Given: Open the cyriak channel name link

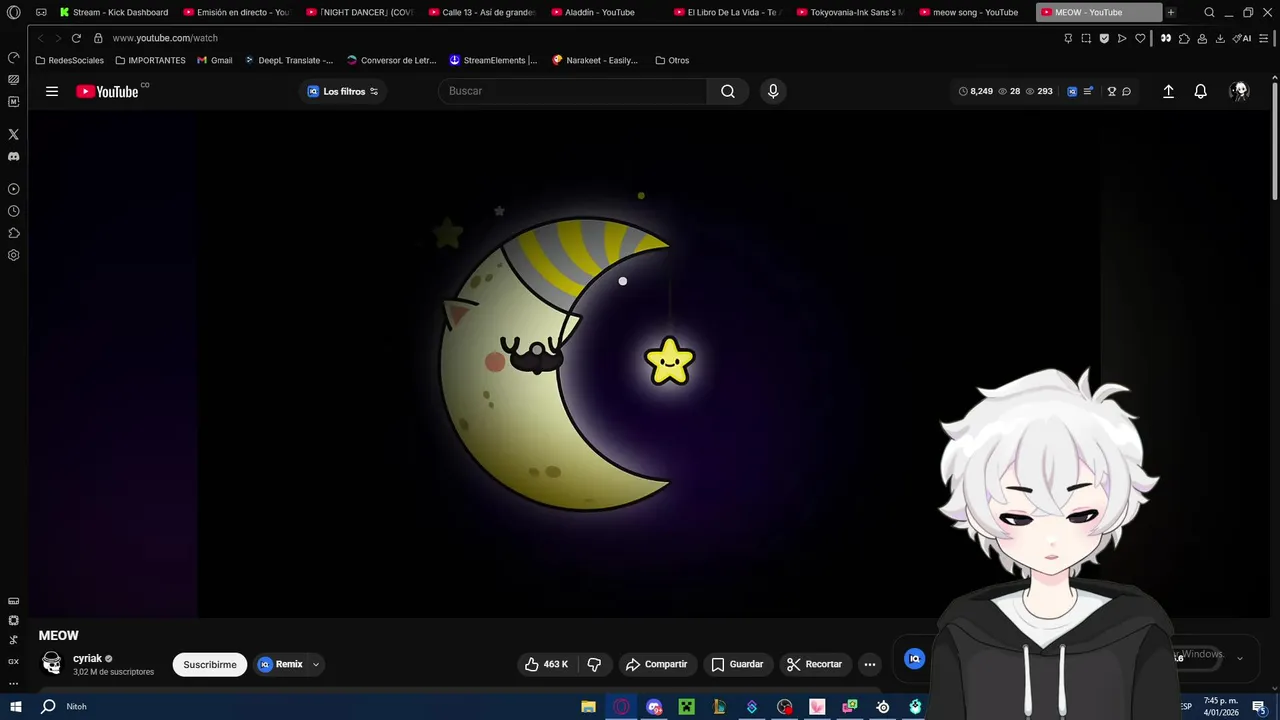Looking at the screenshot, I should click(87, 658).
